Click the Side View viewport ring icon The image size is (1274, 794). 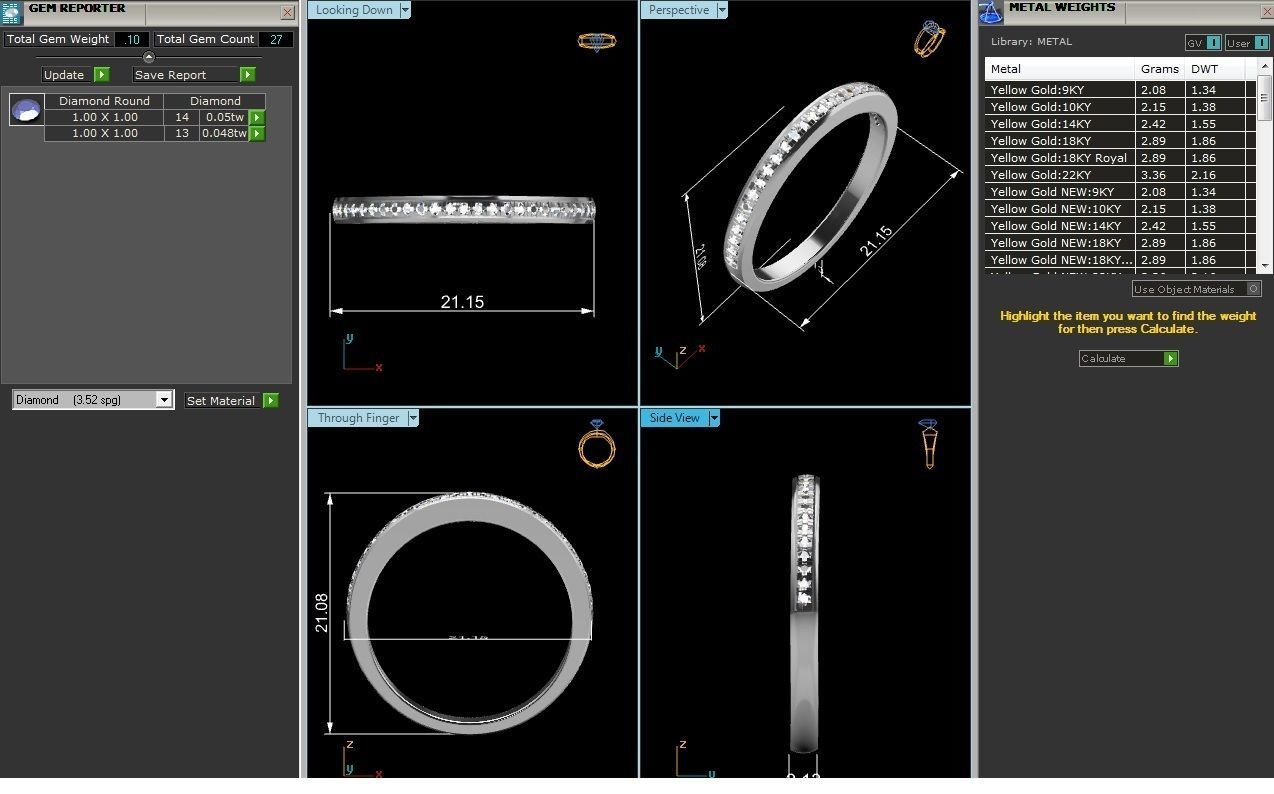[928, 443]
